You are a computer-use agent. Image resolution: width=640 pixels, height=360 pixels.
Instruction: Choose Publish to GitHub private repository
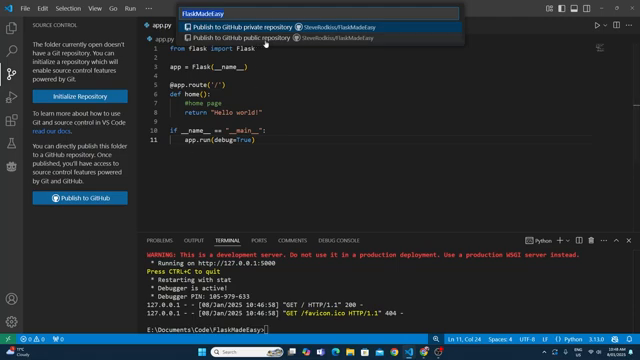[320, 27]
